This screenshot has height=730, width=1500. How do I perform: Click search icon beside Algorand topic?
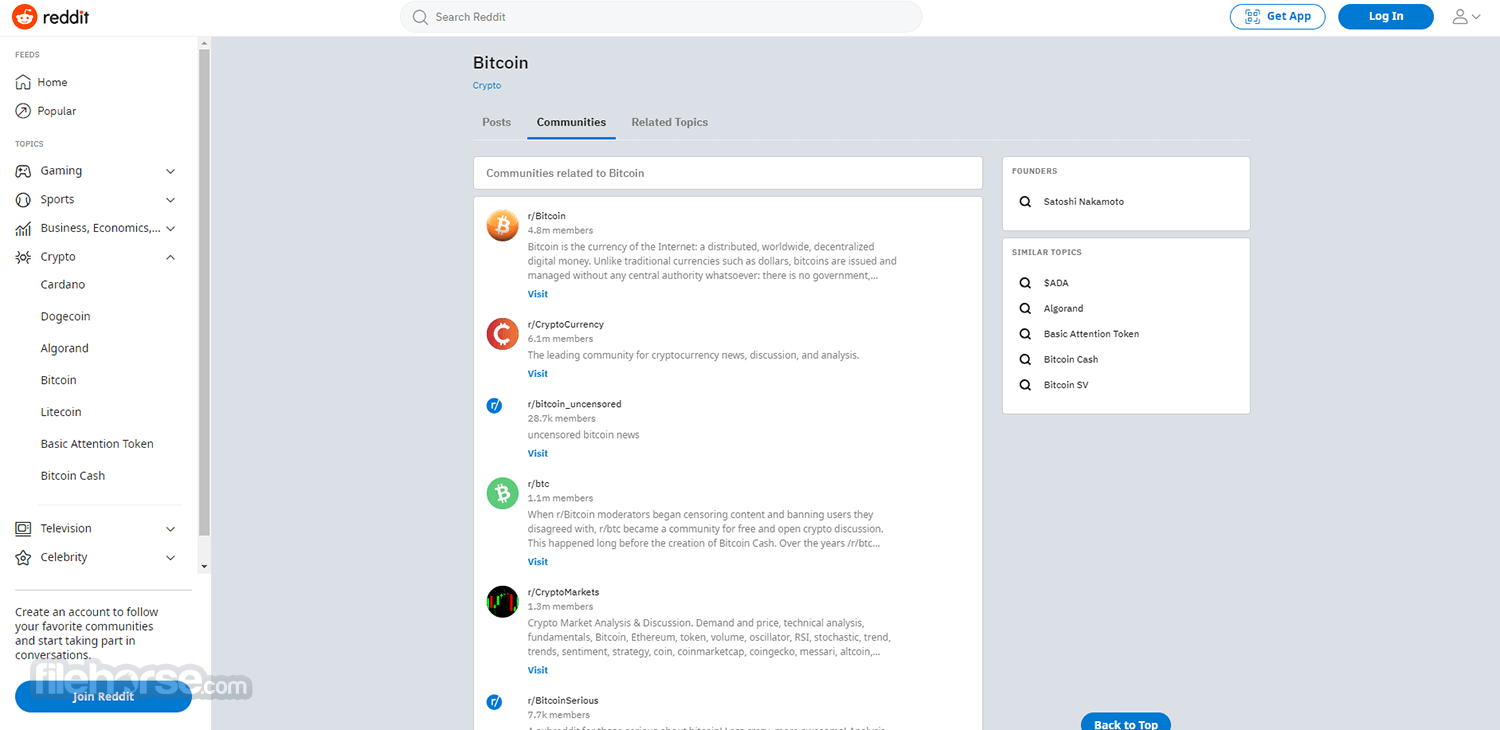pos(1025,309)
